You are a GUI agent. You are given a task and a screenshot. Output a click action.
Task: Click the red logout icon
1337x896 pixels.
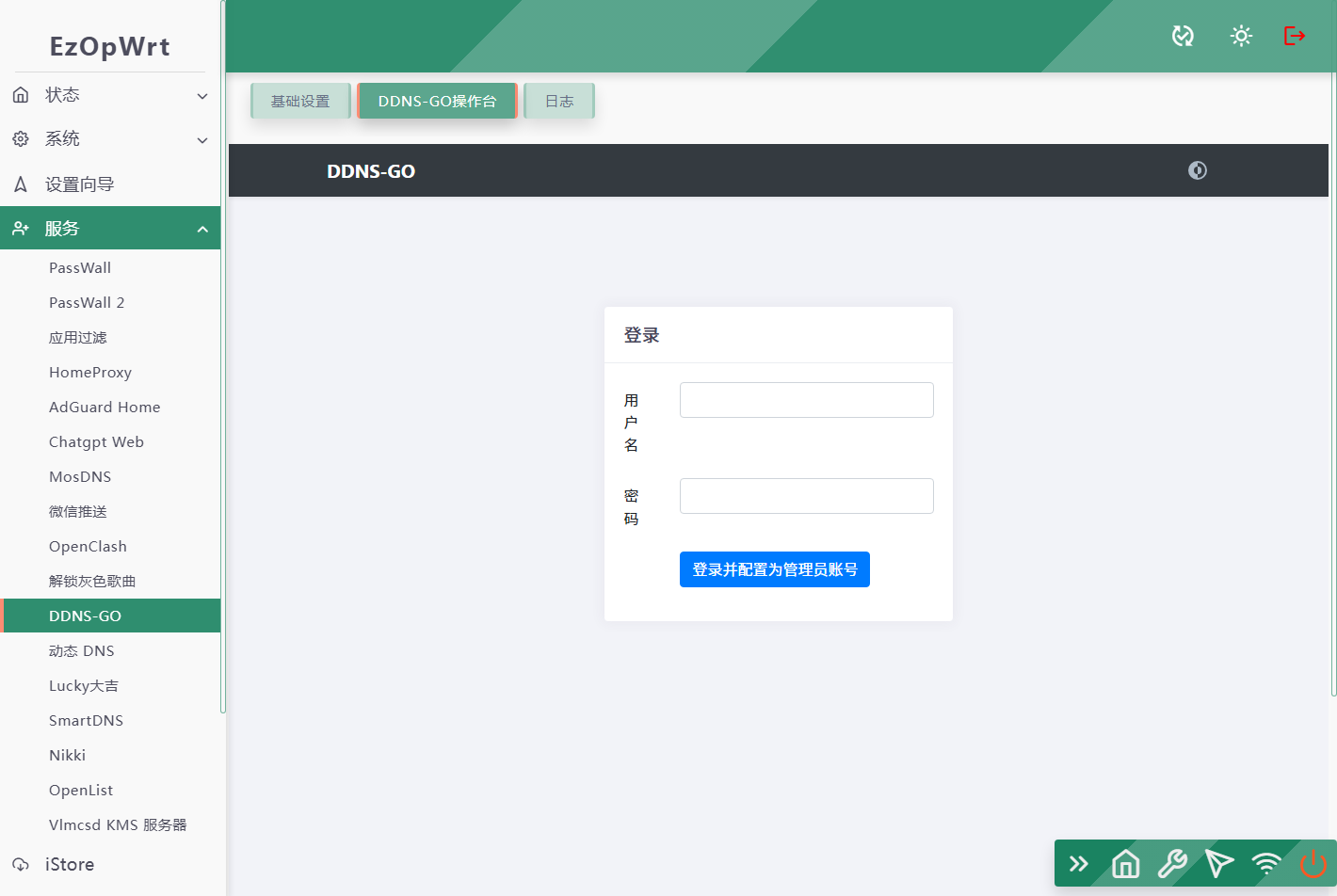tap(1295, 36)
